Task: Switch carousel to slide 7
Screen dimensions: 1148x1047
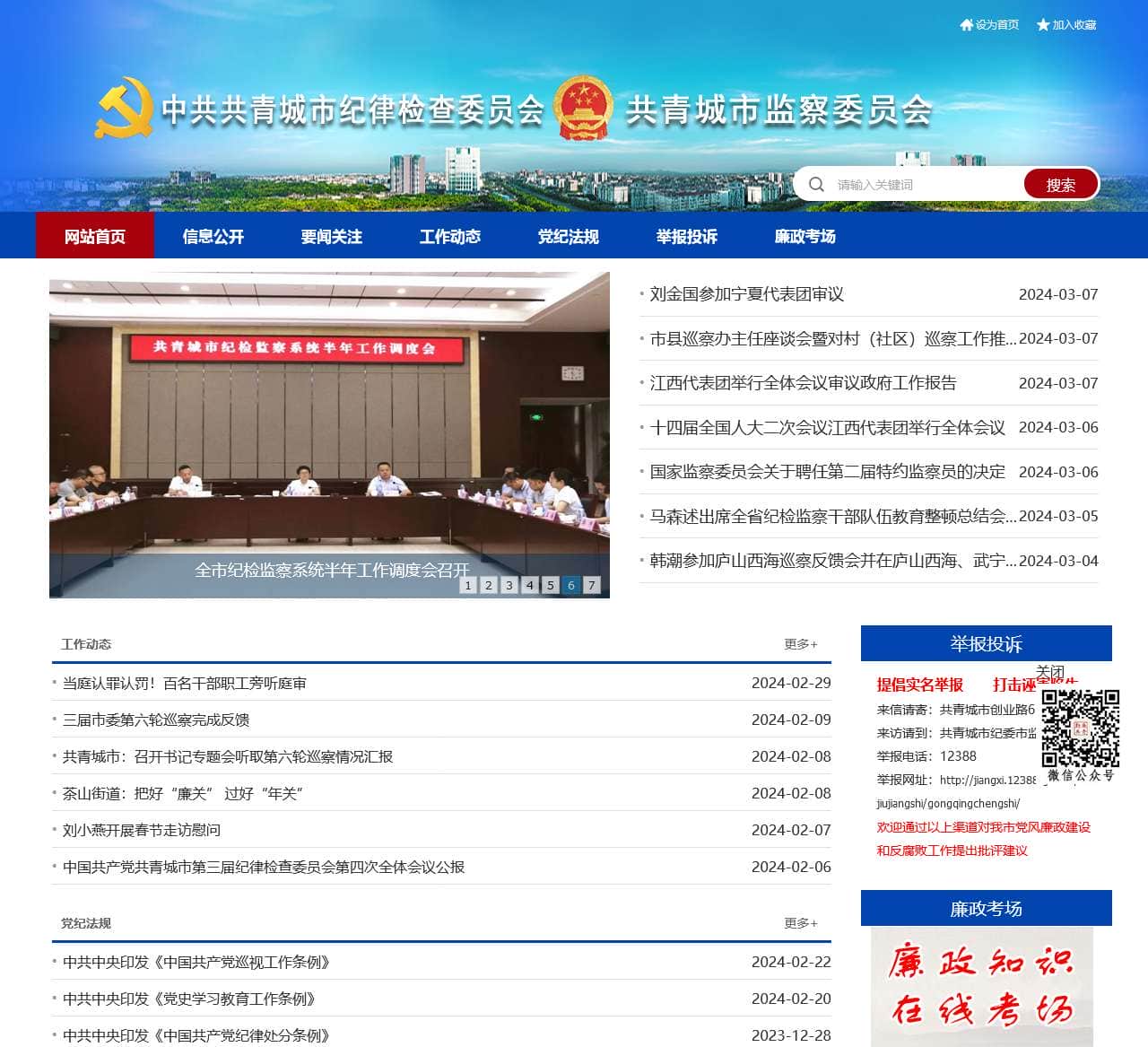Action: [592, 585]
